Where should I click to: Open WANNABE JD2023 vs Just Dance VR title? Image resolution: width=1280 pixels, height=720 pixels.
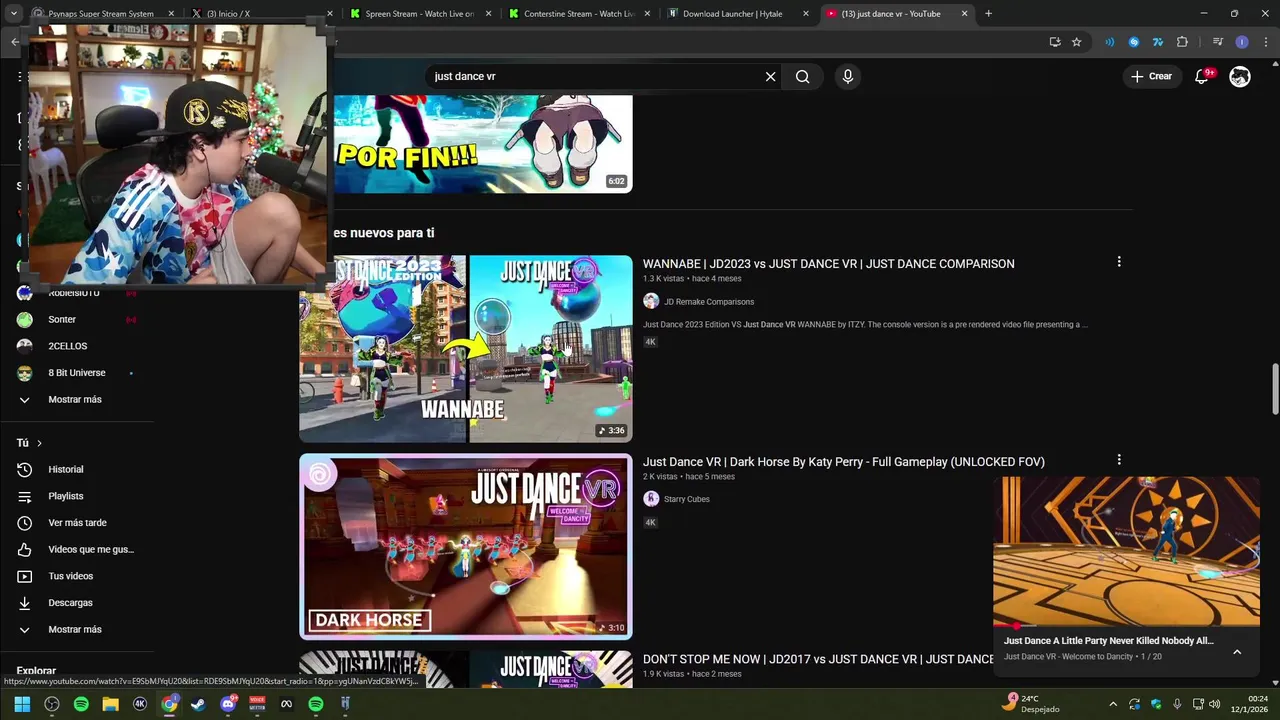tap(828, 264)
